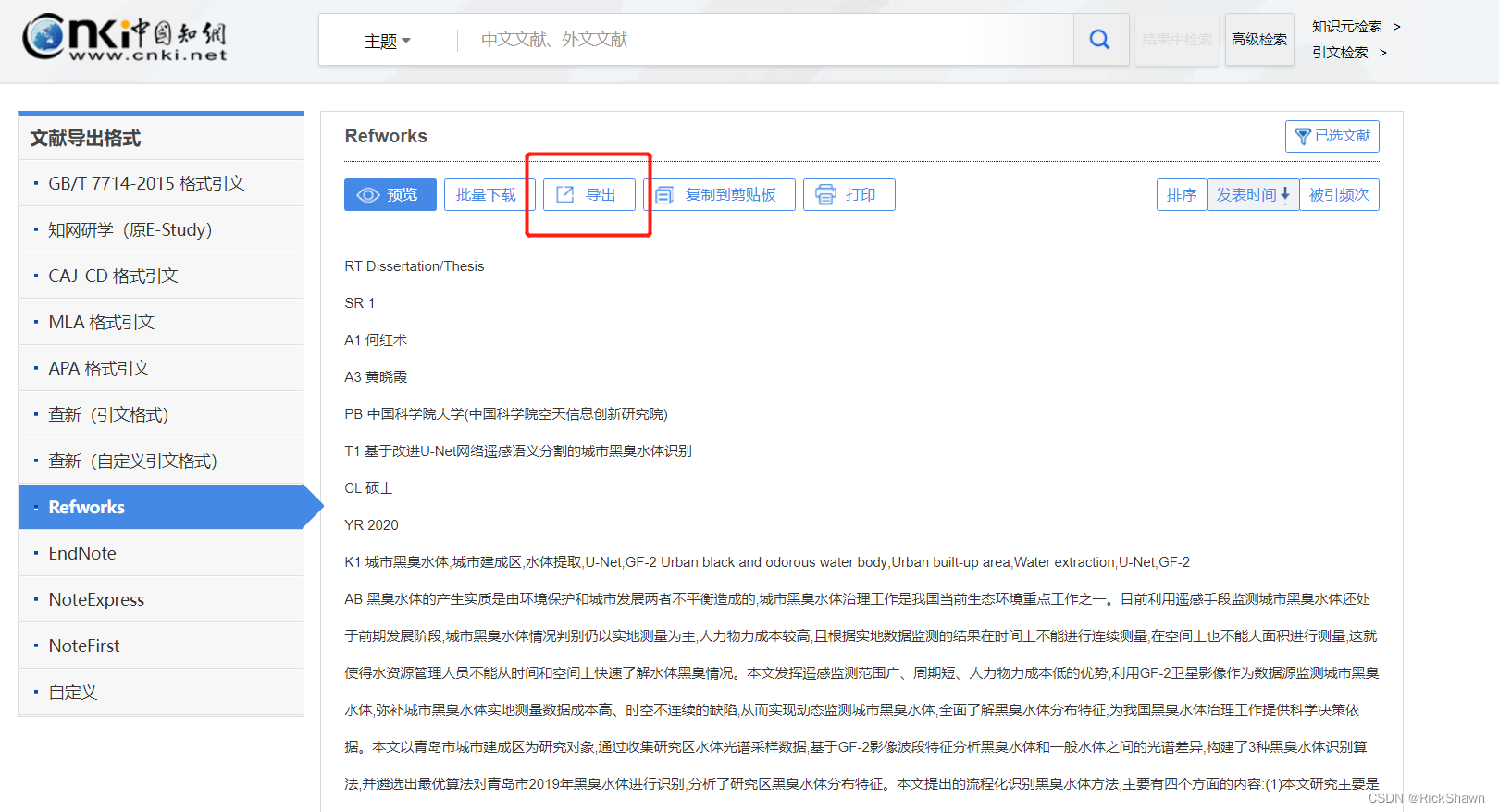Click the descending arrow beside 发表时间
This screenshot has height=812, width=1499.
click(1285, 194)
